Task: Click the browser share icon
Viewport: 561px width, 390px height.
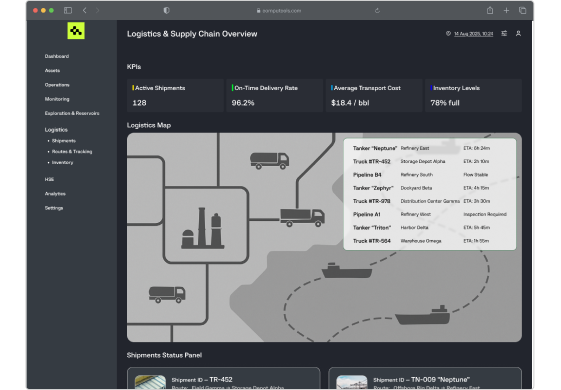Action: click(490, 10)
